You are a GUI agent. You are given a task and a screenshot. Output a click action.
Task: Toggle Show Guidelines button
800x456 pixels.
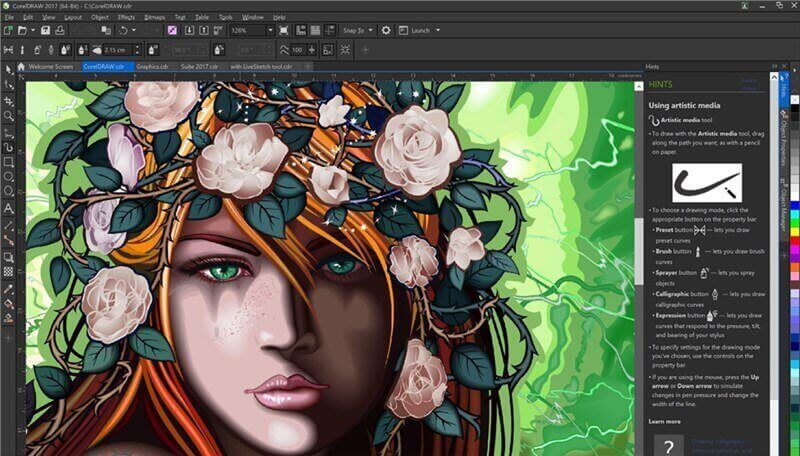pyautogui.click(x=330, y=31)
